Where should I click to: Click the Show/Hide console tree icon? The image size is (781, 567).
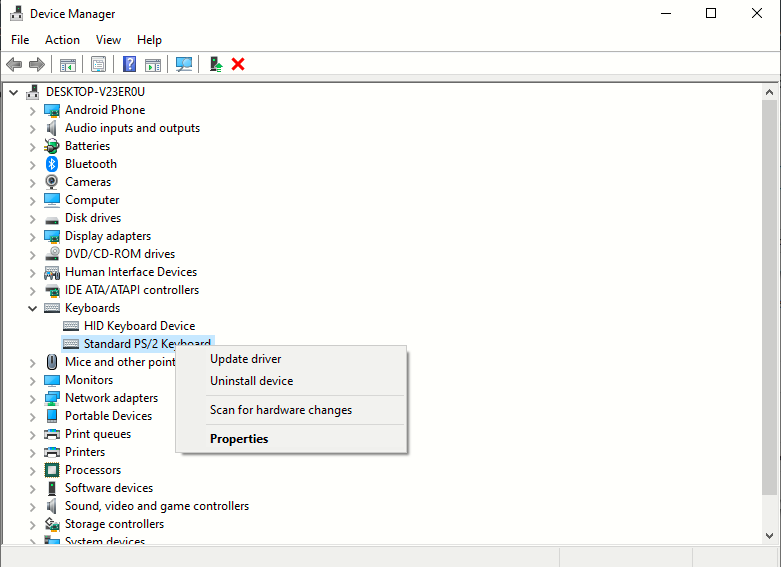click(x=68, y=65)
